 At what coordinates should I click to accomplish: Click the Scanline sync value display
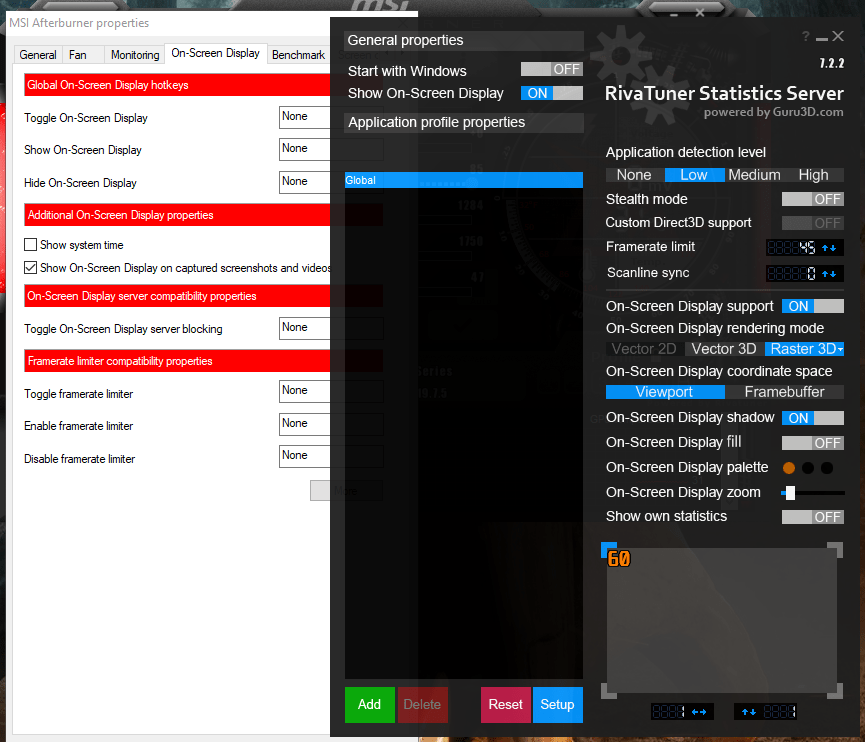click(791, 273)
